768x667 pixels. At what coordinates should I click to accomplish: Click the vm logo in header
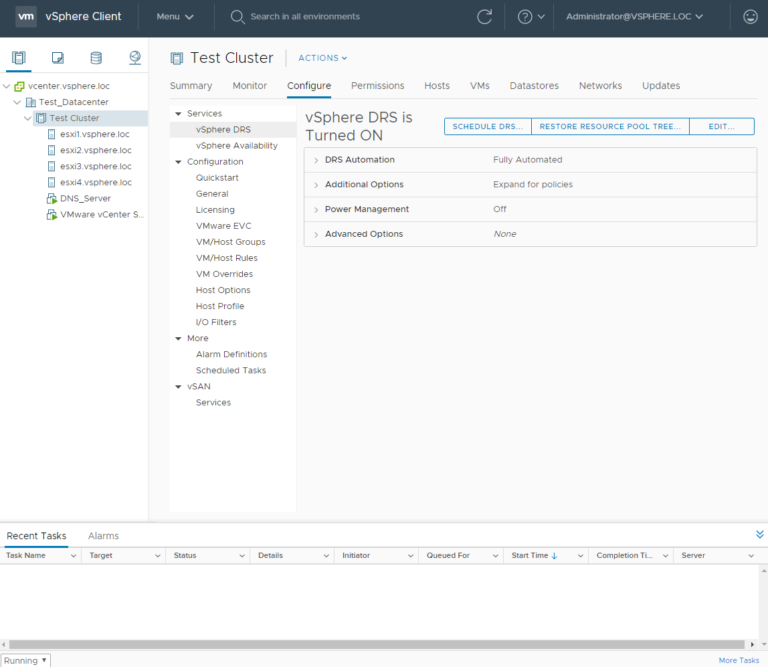click(x=26, y=16)
